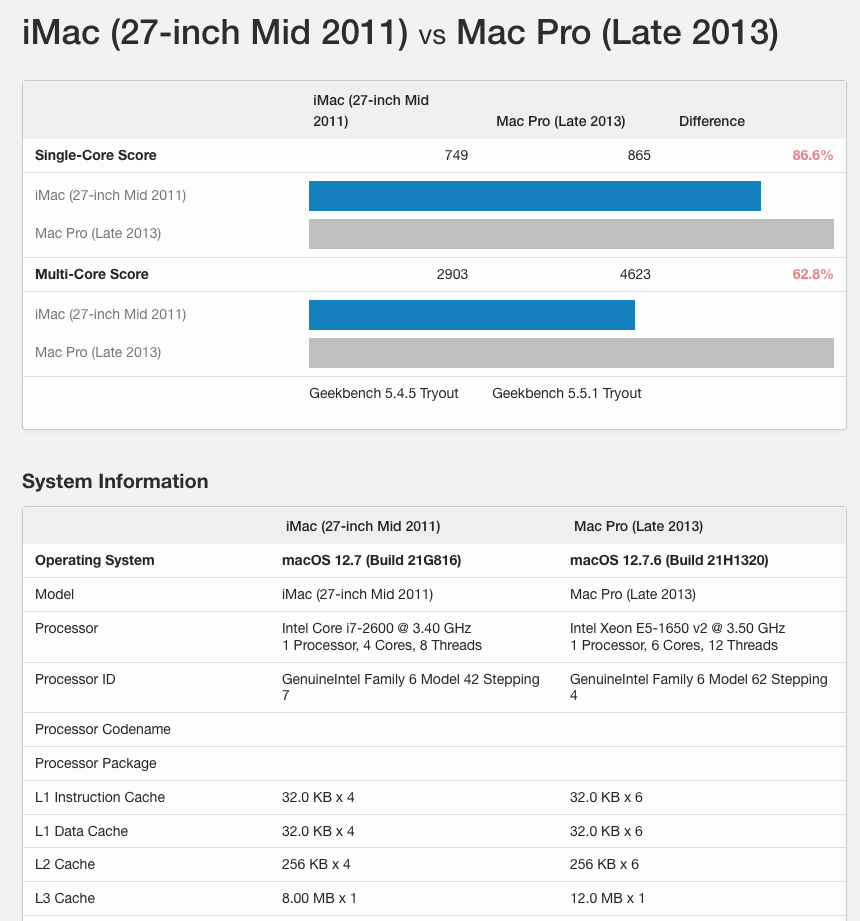
Task: Click the gray Mac Pro single-core score bar
Action: [571, 234]
